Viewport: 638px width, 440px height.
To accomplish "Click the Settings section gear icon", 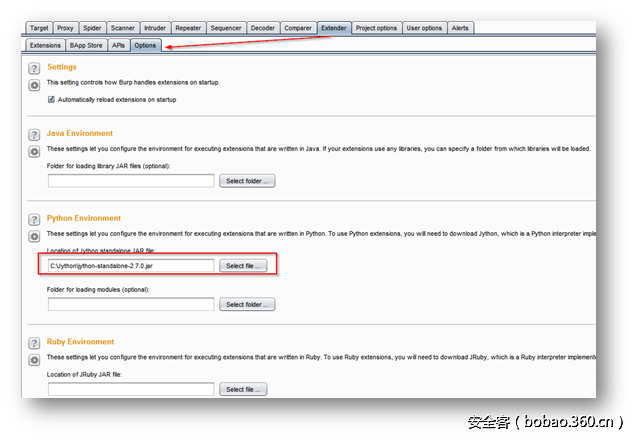I will pos(34,85).
